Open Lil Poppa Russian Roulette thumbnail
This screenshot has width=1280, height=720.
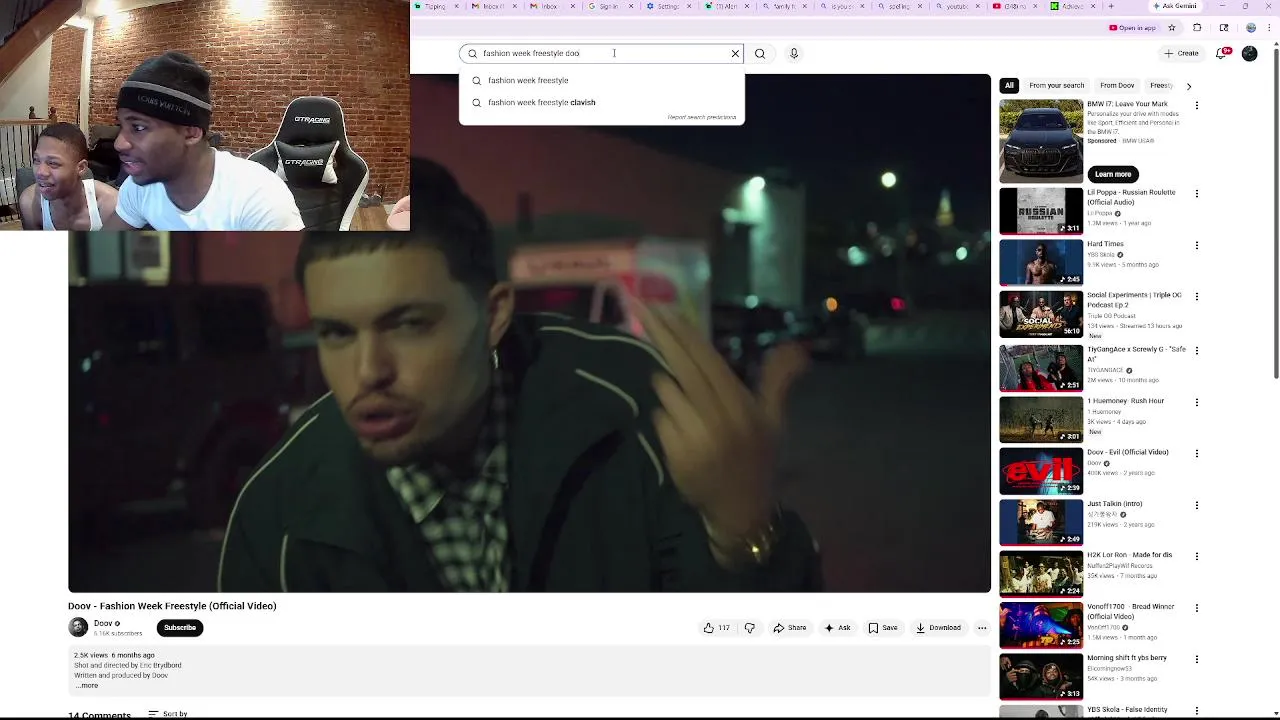[1041, 211]
